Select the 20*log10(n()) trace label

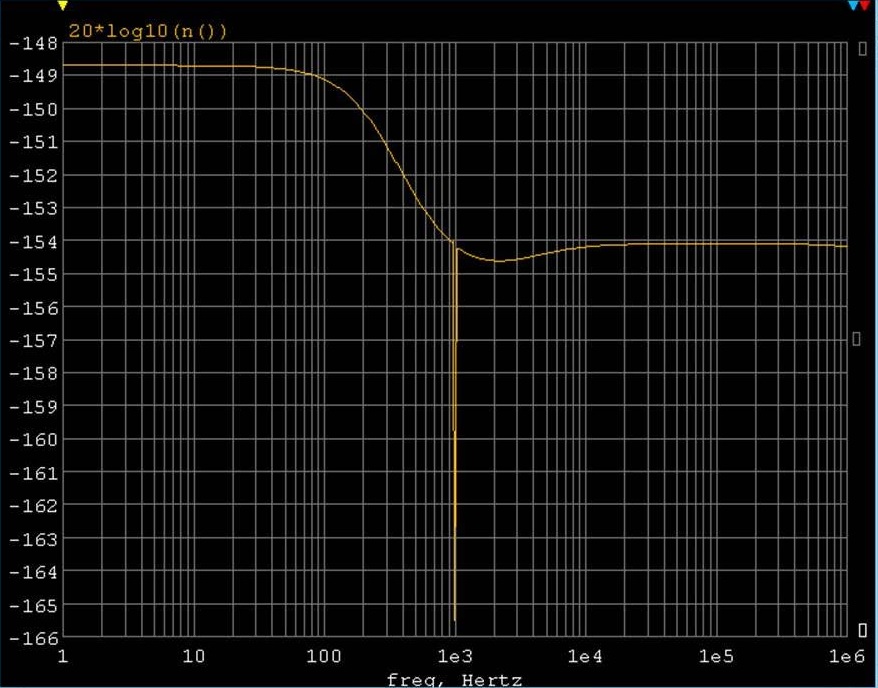click(x=148, y=31)
